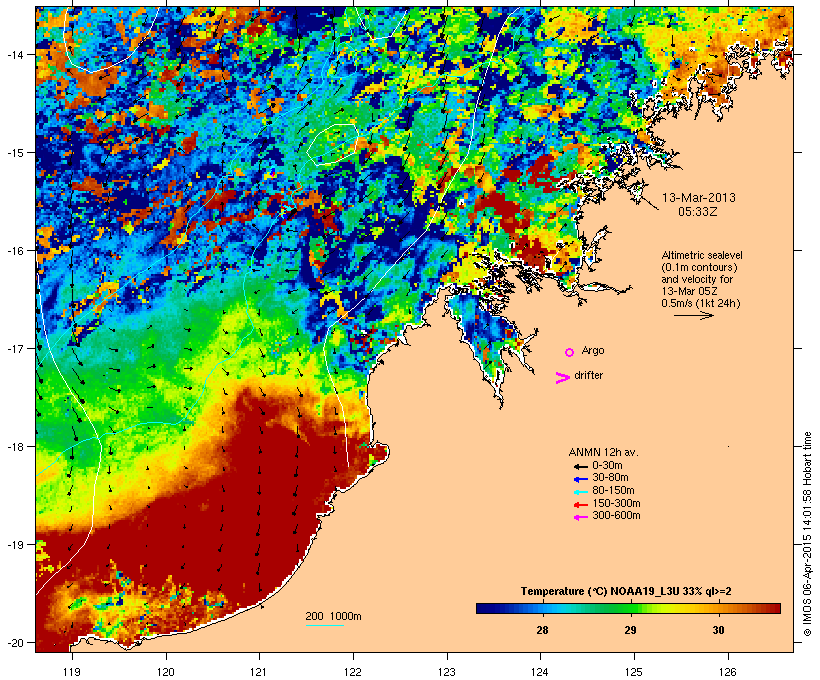Click the magenta 300-600m arrow legend icon
820x680 pixels.
pyautogui.click(x=580, y=517)
